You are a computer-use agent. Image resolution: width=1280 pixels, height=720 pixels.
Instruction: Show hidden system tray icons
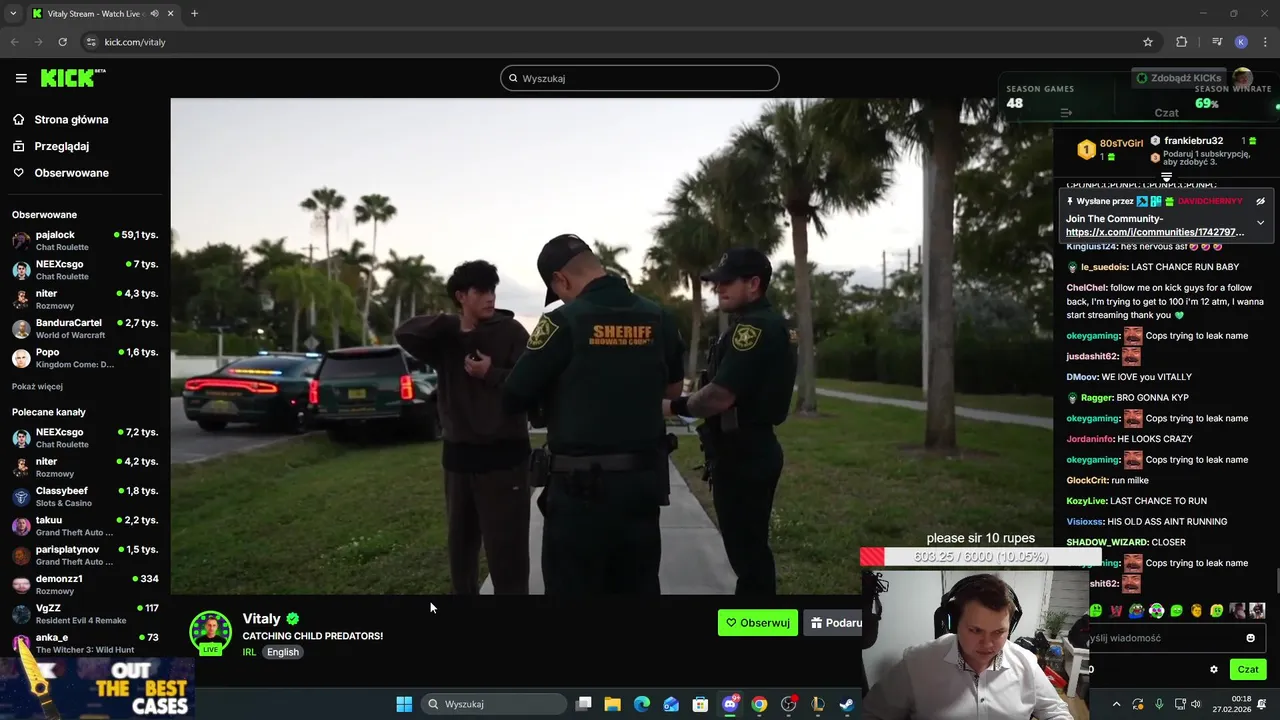(1116, 704)
